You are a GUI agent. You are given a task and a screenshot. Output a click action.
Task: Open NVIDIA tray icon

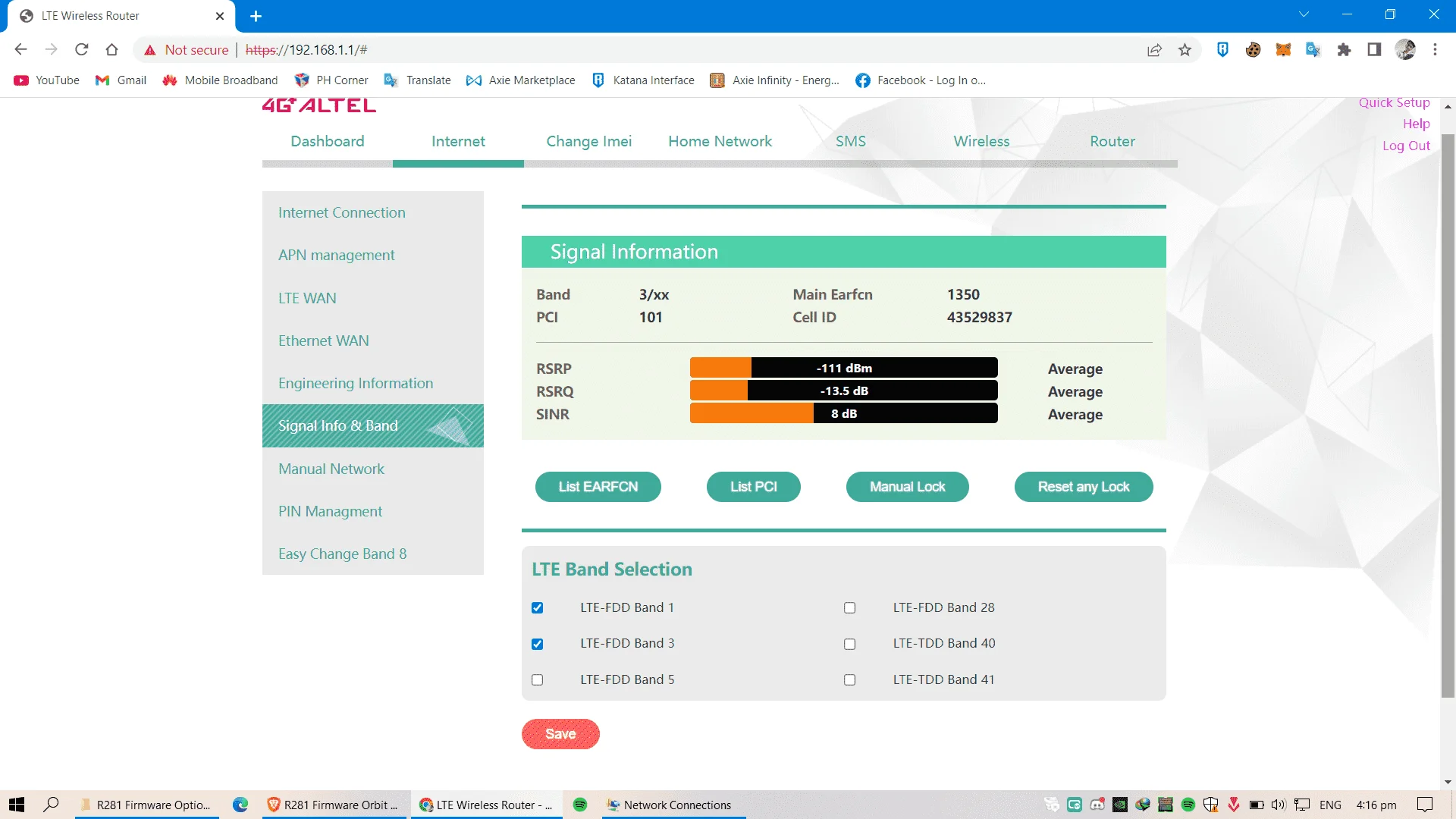[1120, 805]
